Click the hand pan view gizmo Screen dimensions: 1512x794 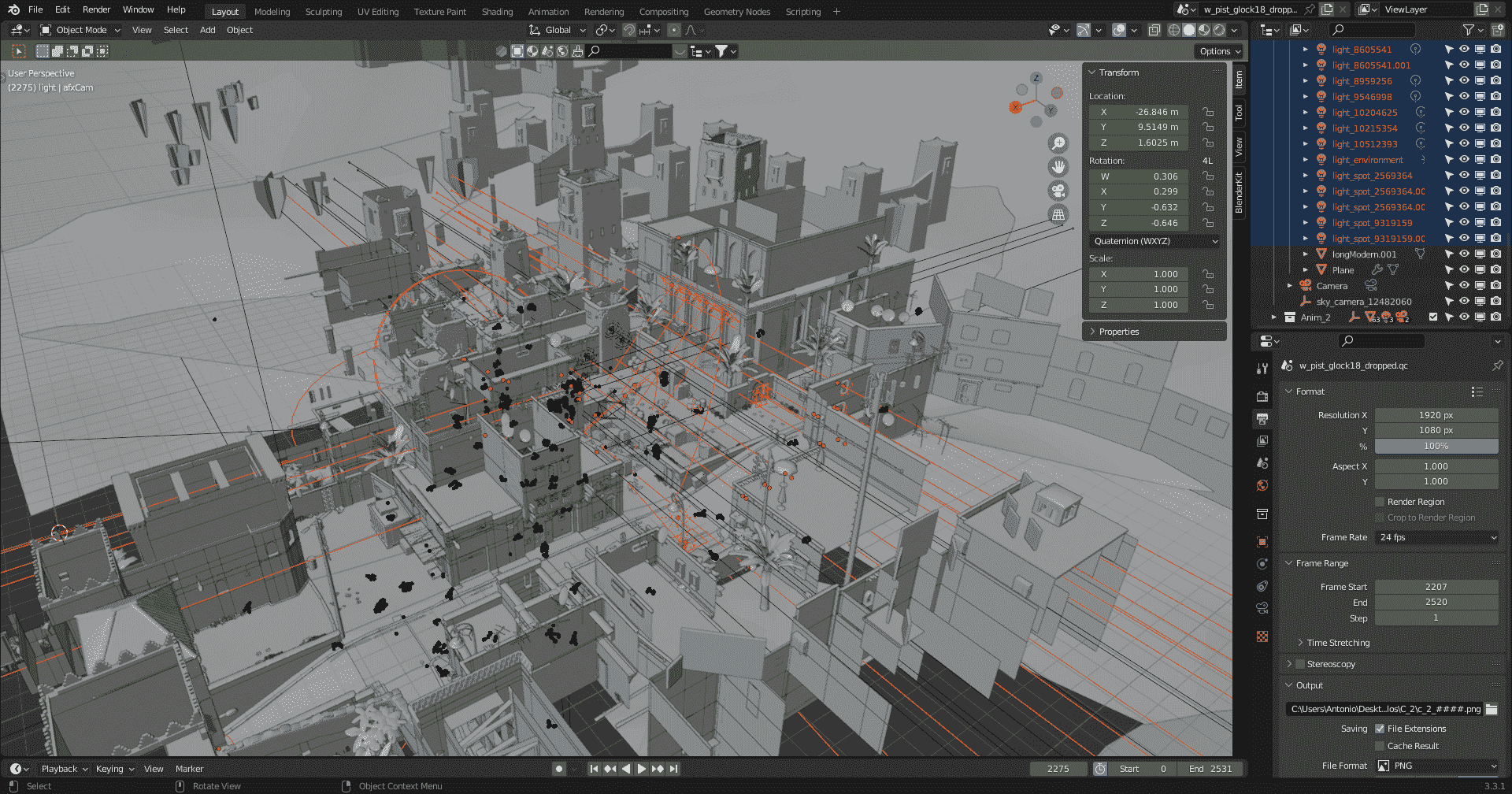pos(1058,166)
